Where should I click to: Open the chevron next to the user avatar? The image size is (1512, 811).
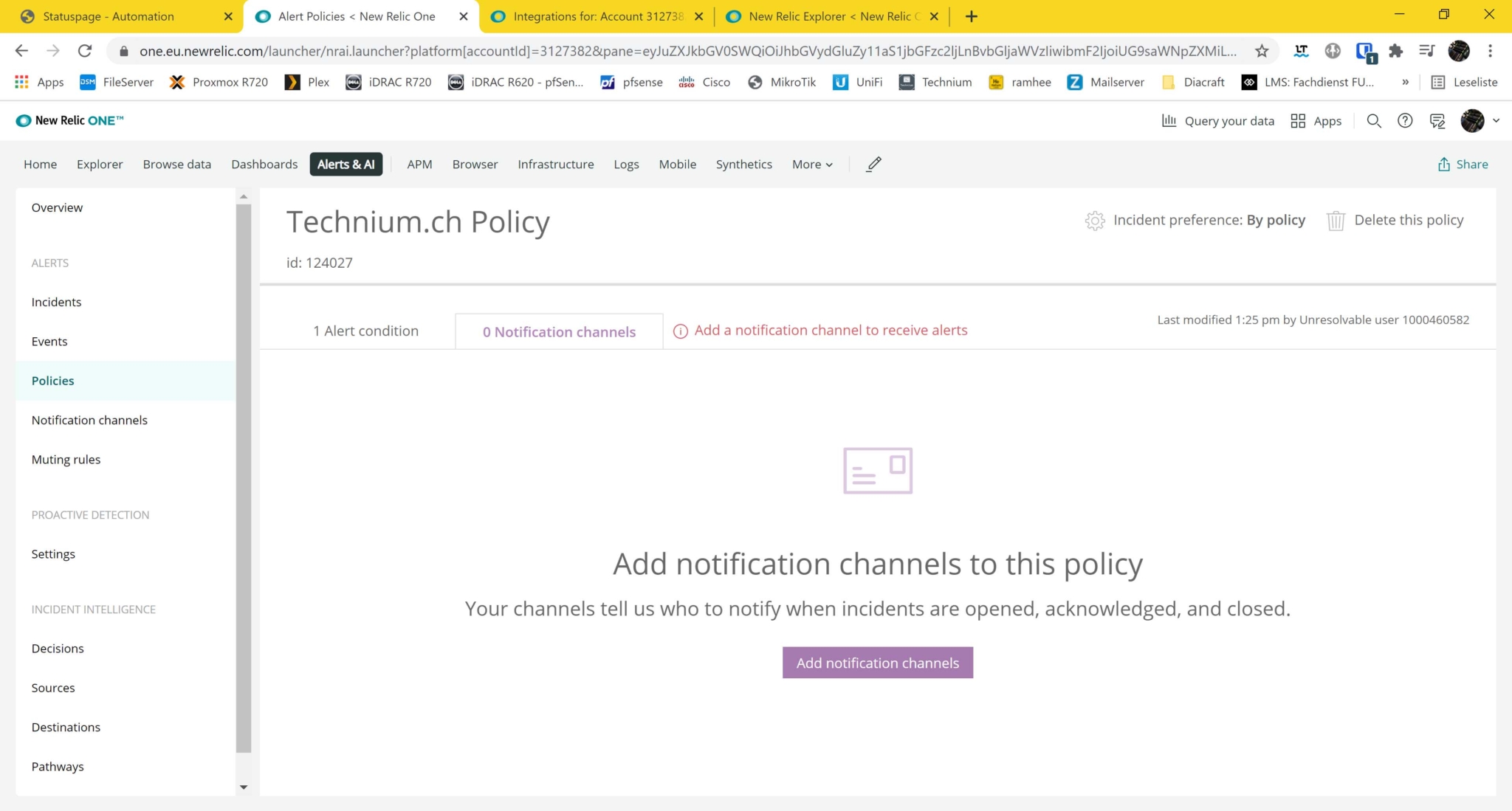pyautogui.click(x=1496, y=120)
